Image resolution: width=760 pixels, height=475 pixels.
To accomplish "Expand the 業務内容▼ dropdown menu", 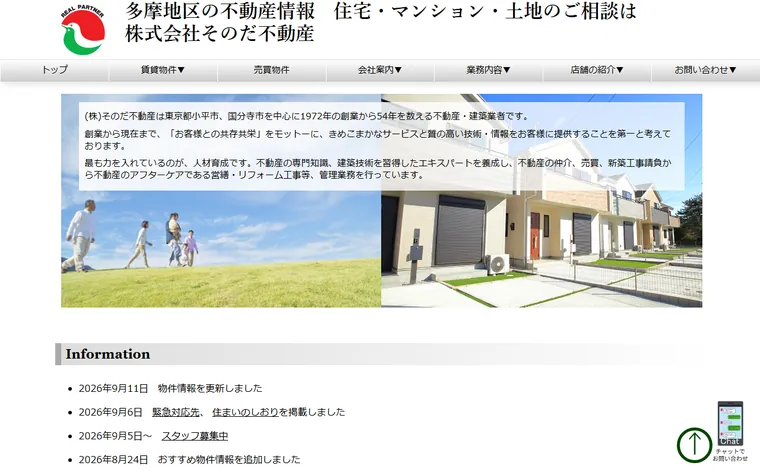I will [489, 70].
